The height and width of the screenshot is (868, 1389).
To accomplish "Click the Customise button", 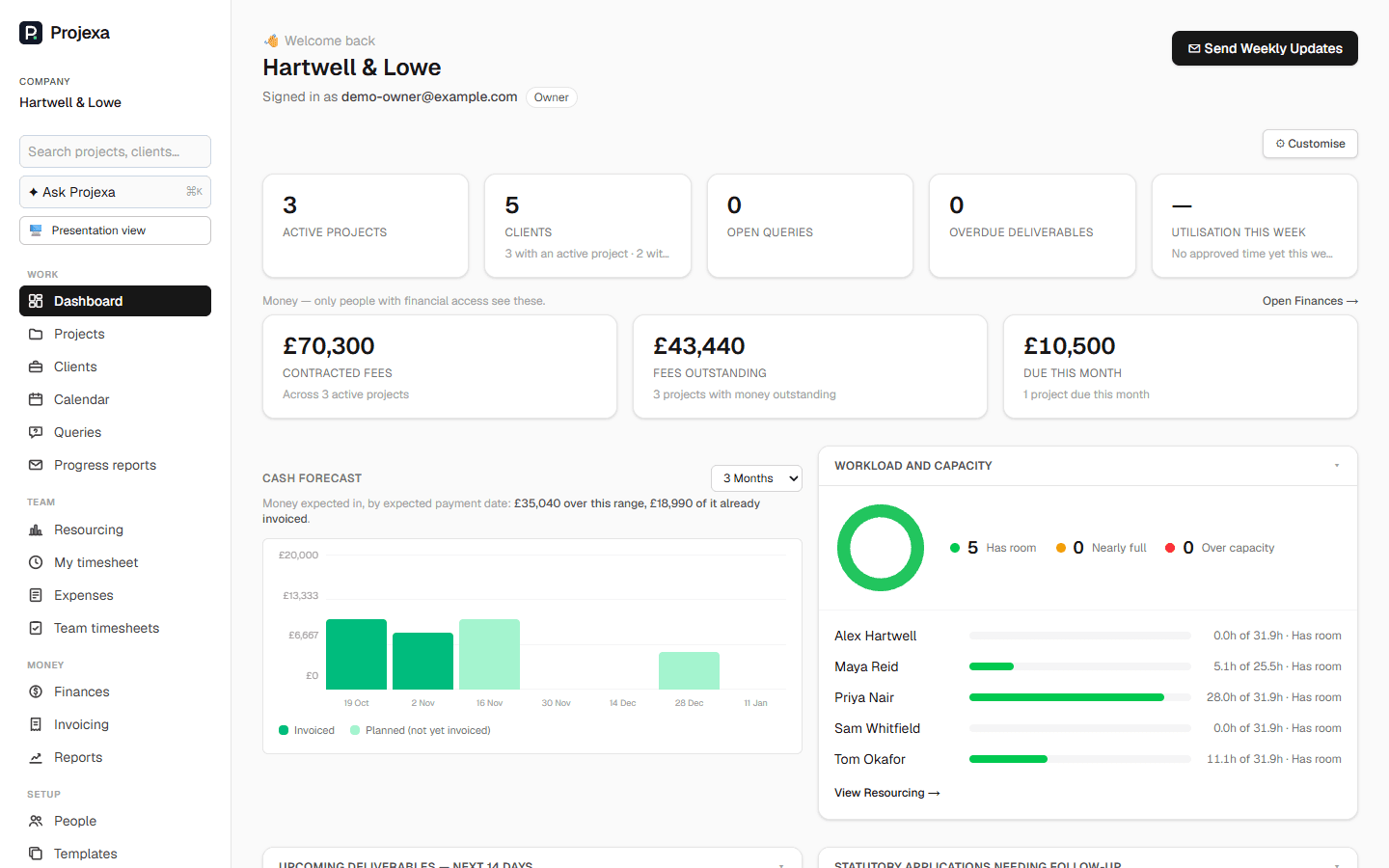I will coord(1310,144).
